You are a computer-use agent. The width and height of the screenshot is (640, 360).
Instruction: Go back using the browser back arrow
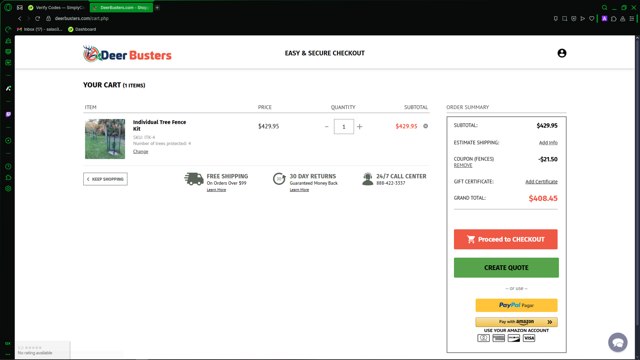click(20, 18)
